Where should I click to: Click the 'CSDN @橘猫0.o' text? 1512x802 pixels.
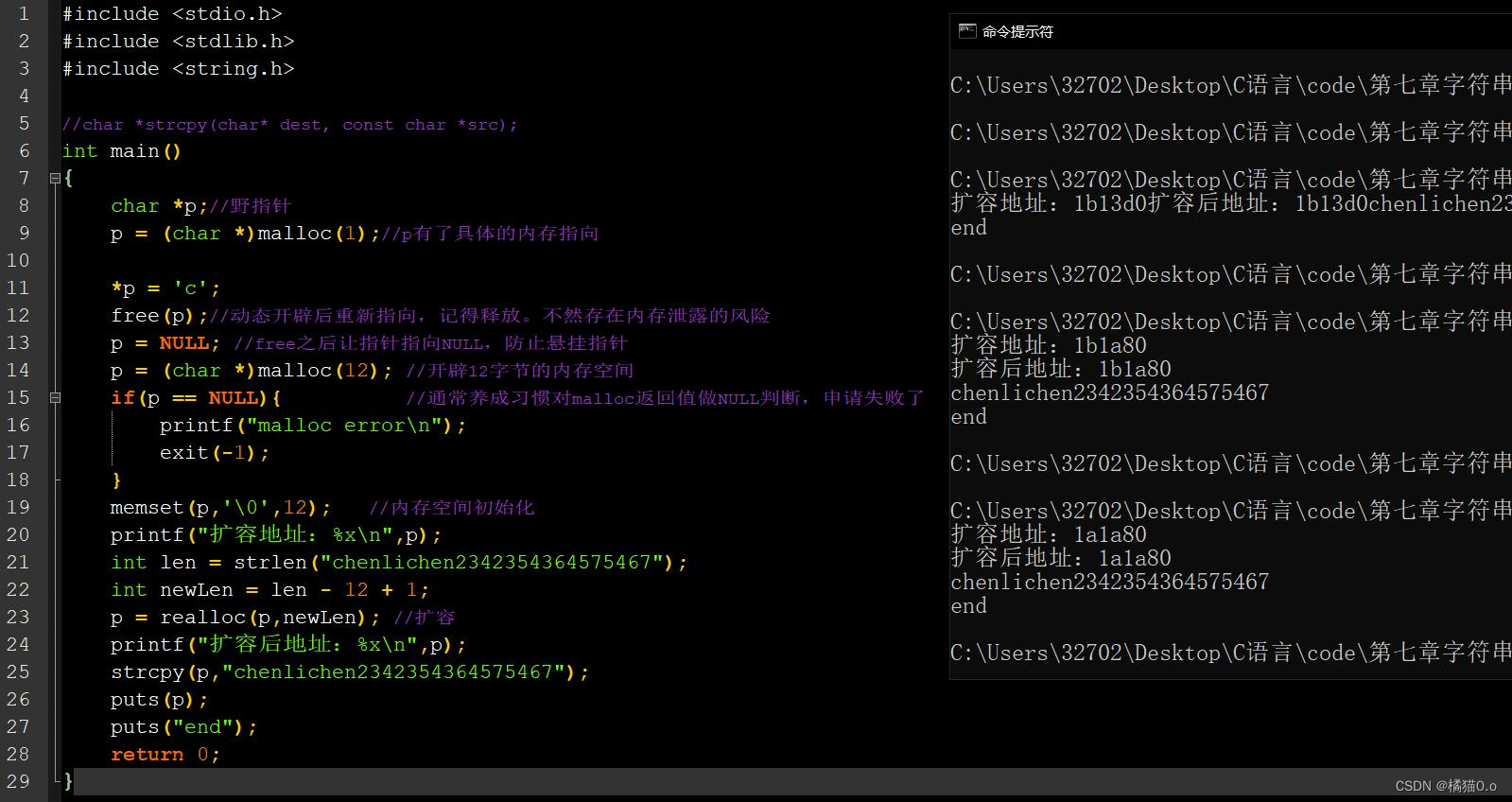(1446, 786)
